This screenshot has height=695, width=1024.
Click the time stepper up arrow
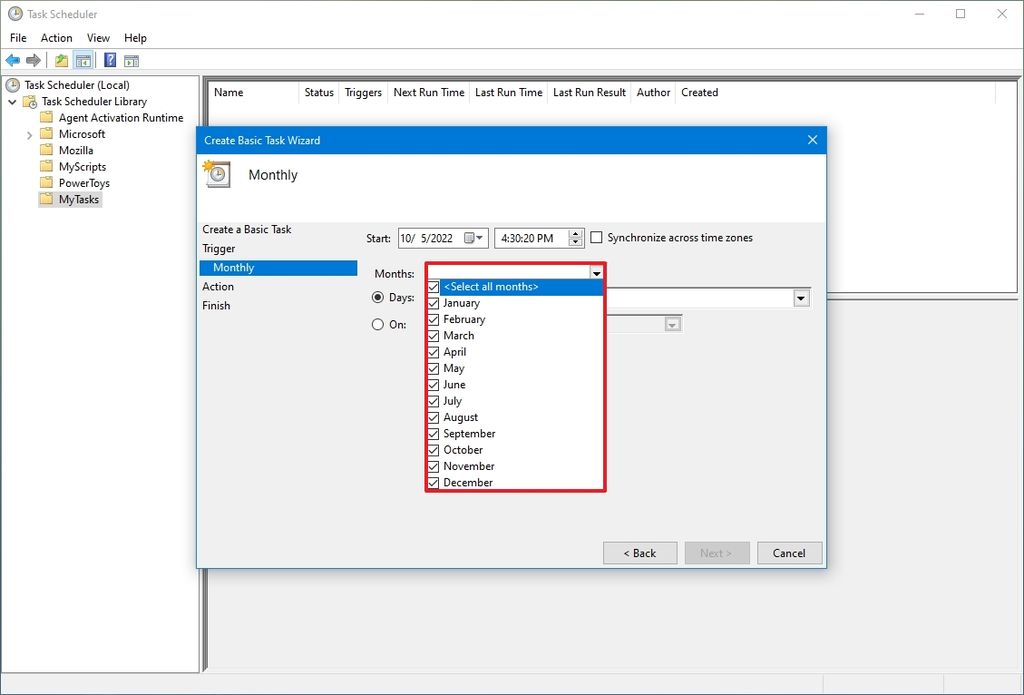click(x=575, y=234)
